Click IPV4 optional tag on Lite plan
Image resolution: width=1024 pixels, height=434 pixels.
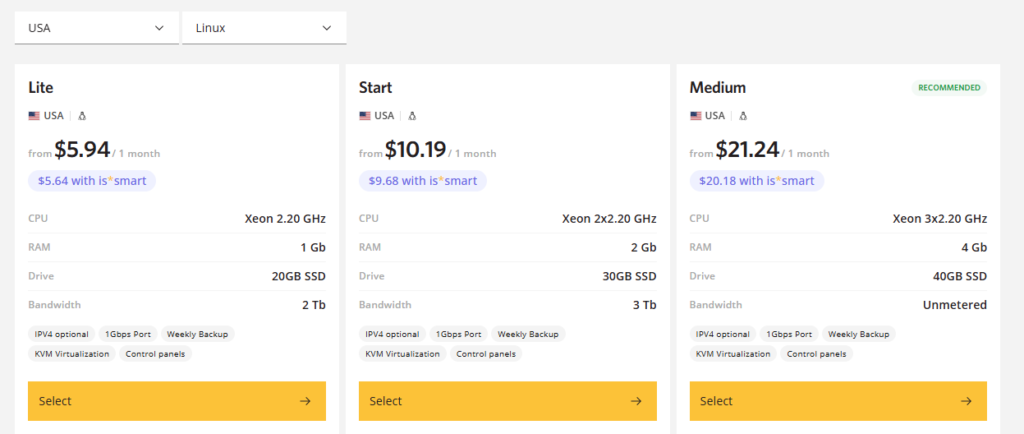(x=62, y=334)
